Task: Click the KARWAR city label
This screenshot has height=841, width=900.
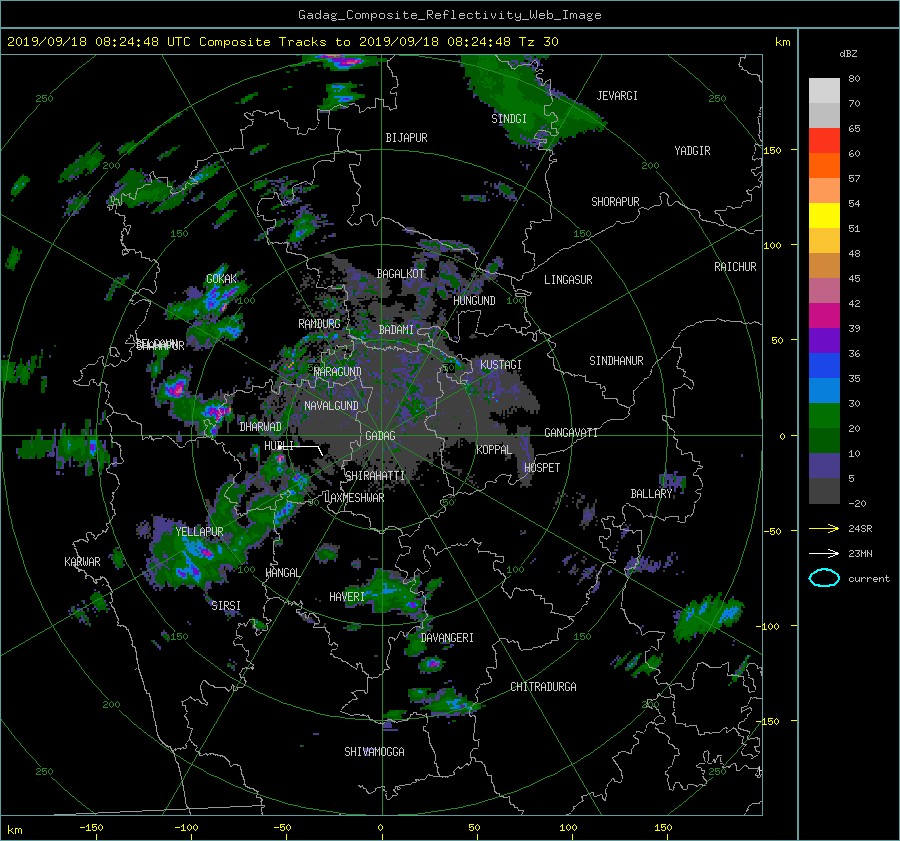Action: [x=82, y=562]
